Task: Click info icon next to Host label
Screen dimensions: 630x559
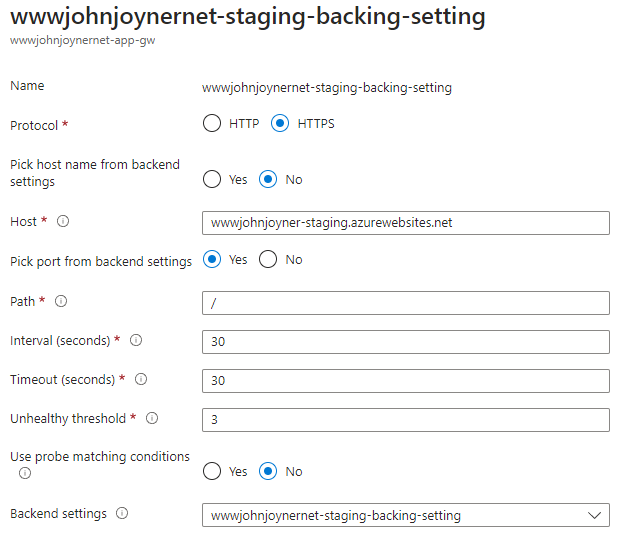Action: pyautogui.click(x=64, y=221)
